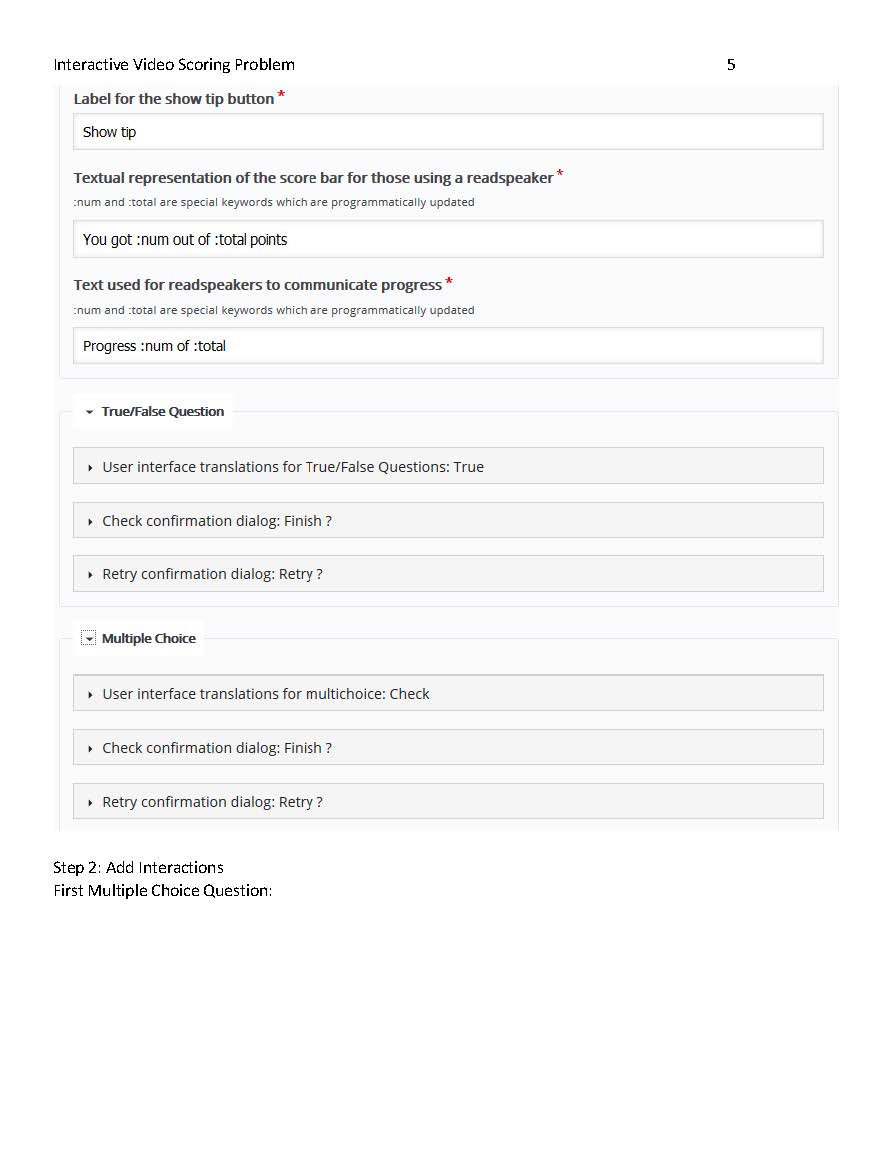Click the triangle icon beside True/False translations
The image size is (893, 1166).
90,468
